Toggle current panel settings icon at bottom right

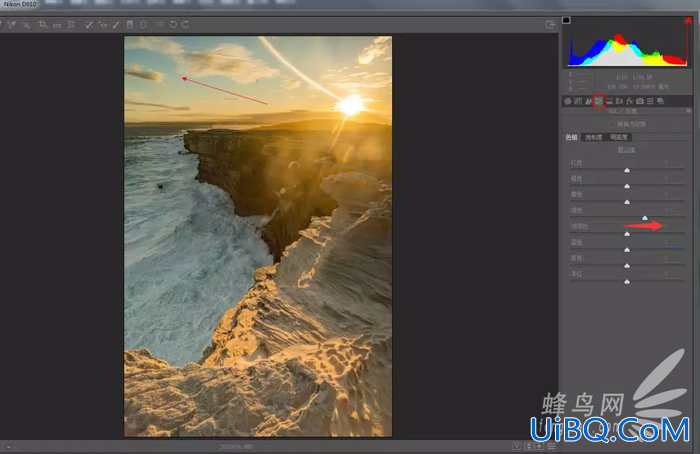(x=551, y=446)
